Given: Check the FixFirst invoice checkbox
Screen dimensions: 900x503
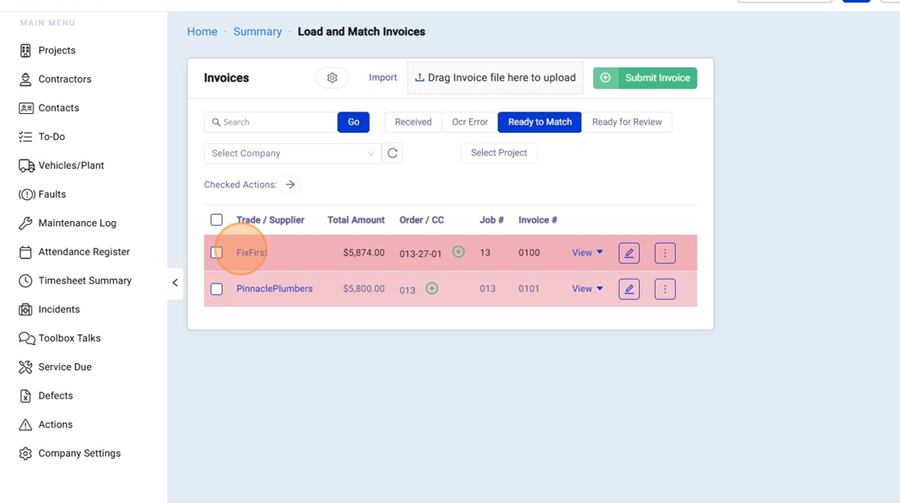Looking at the screenshot, I should [216, 253].
